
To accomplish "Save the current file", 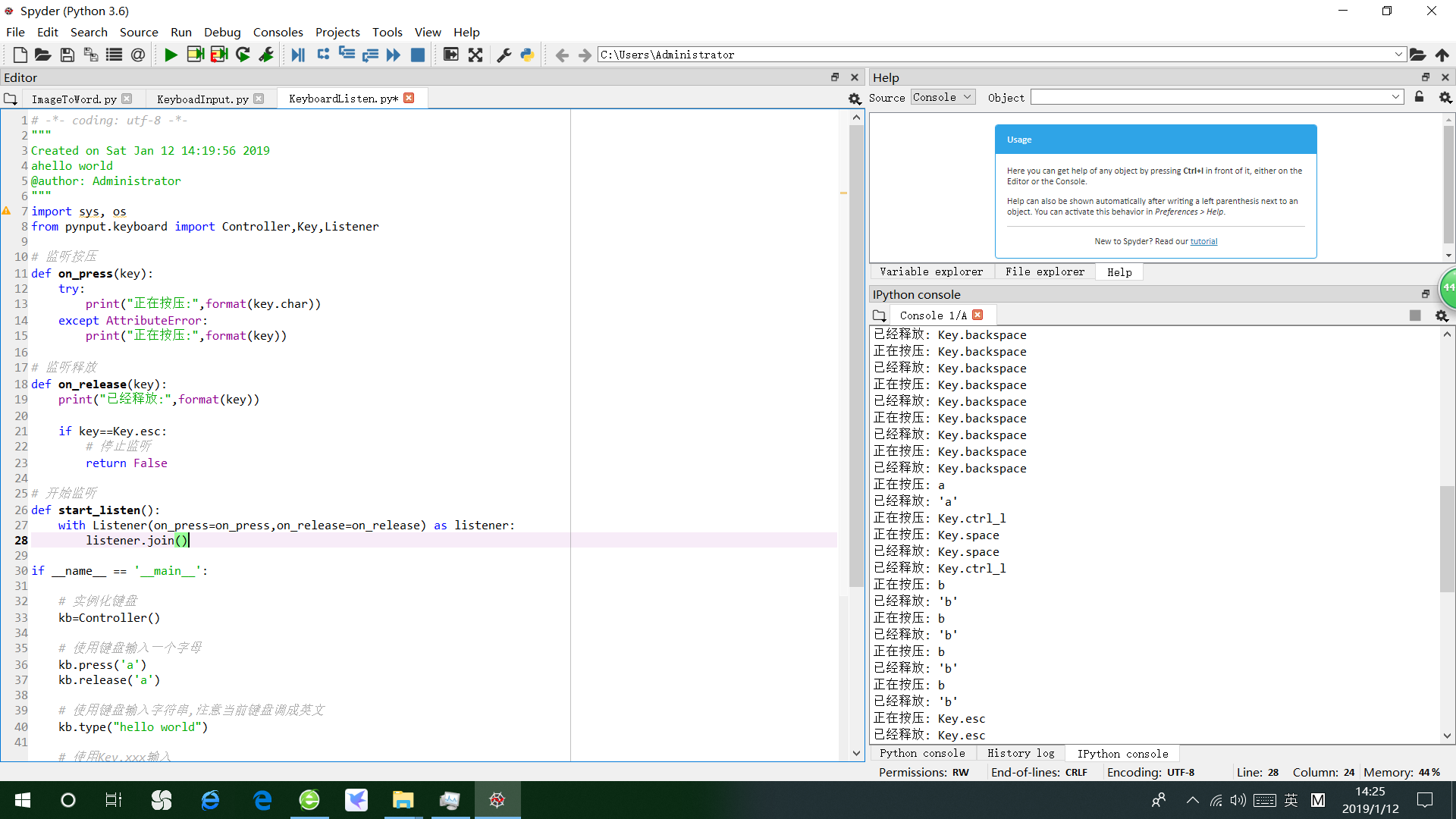I will click(x=67, y=55).
